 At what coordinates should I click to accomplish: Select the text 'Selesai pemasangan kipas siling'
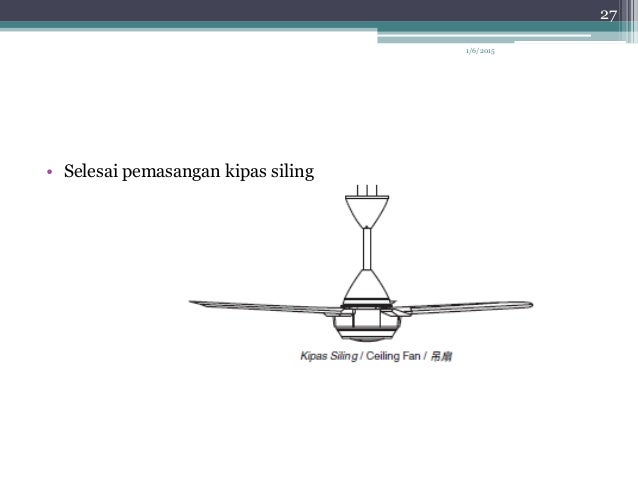189,171
